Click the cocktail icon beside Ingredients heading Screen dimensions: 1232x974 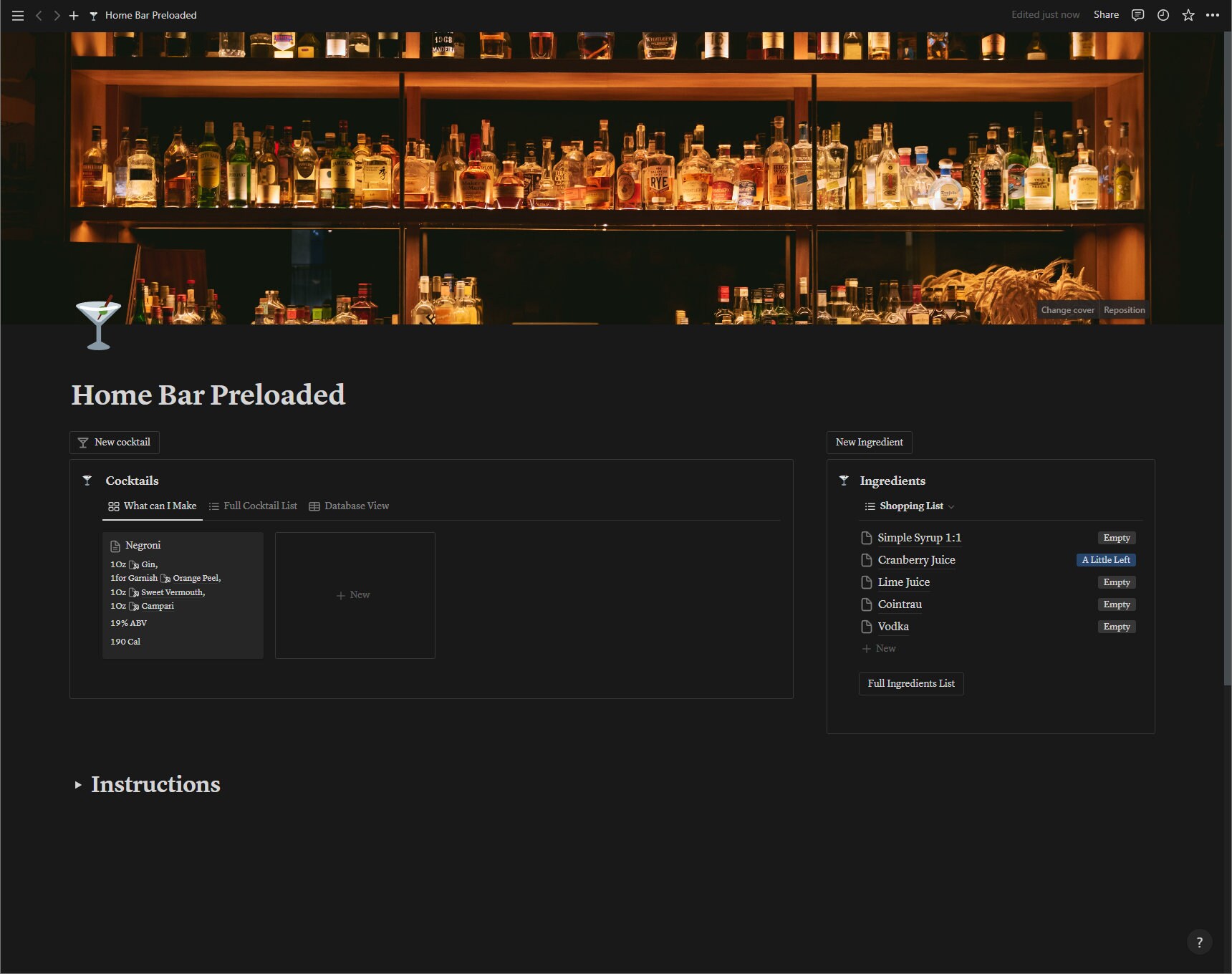[x=844, y=481]
